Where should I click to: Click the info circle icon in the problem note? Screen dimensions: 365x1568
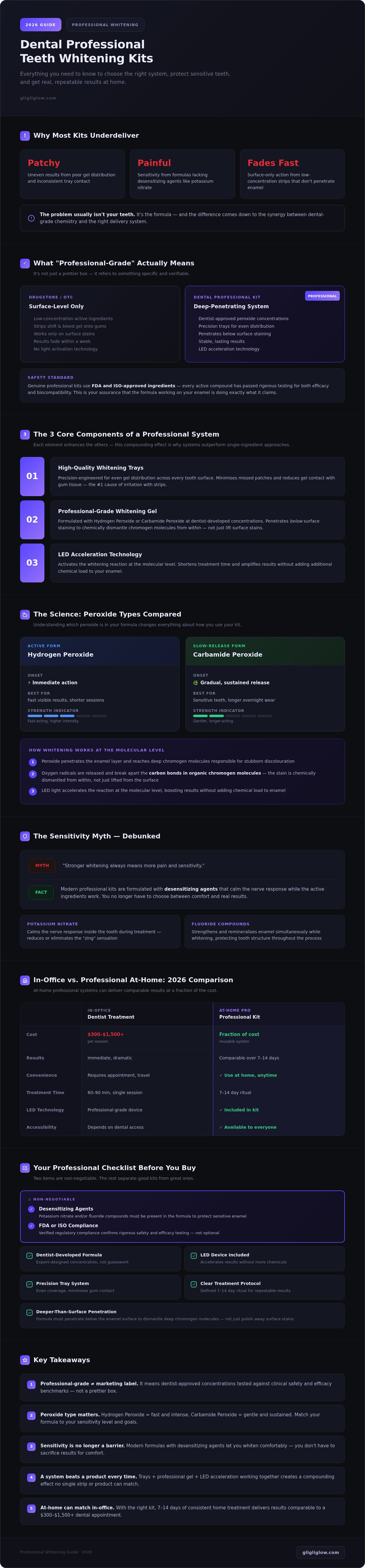pyautogui.click(x=31, y=218)
